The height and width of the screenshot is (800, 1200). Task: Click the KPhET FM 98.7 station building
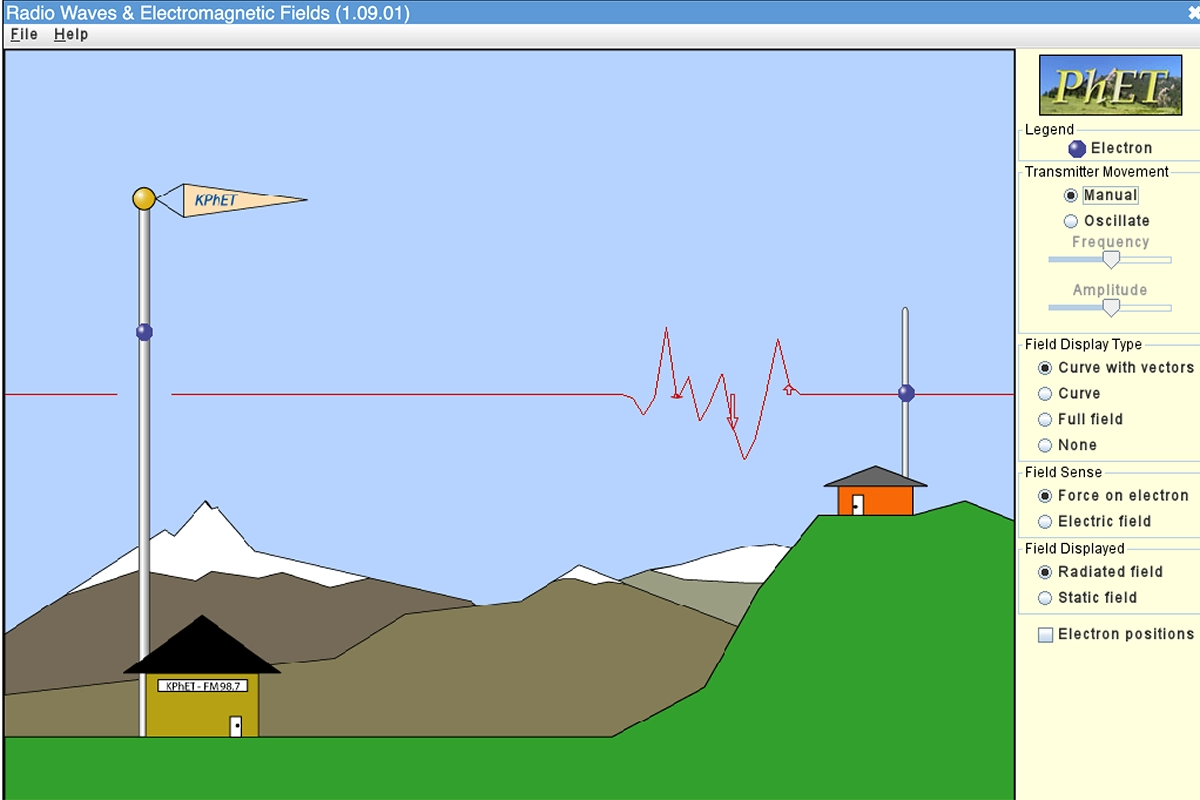click(207, 703)
